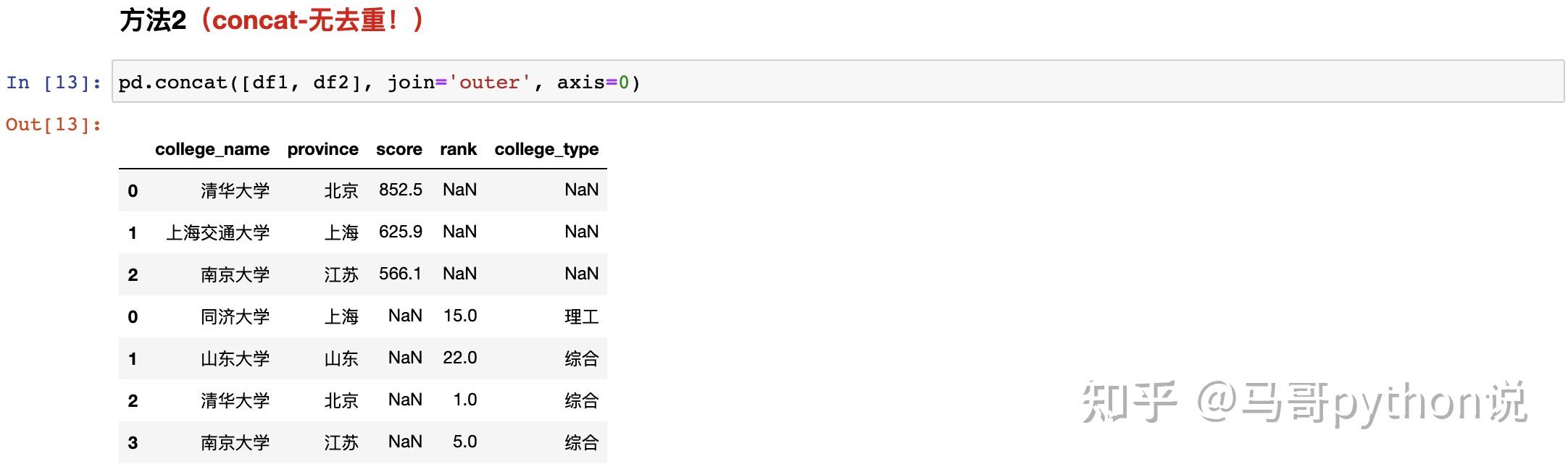Click the score value 625.9
This screenshot has width=1568, height=472.
click(400, 232)
